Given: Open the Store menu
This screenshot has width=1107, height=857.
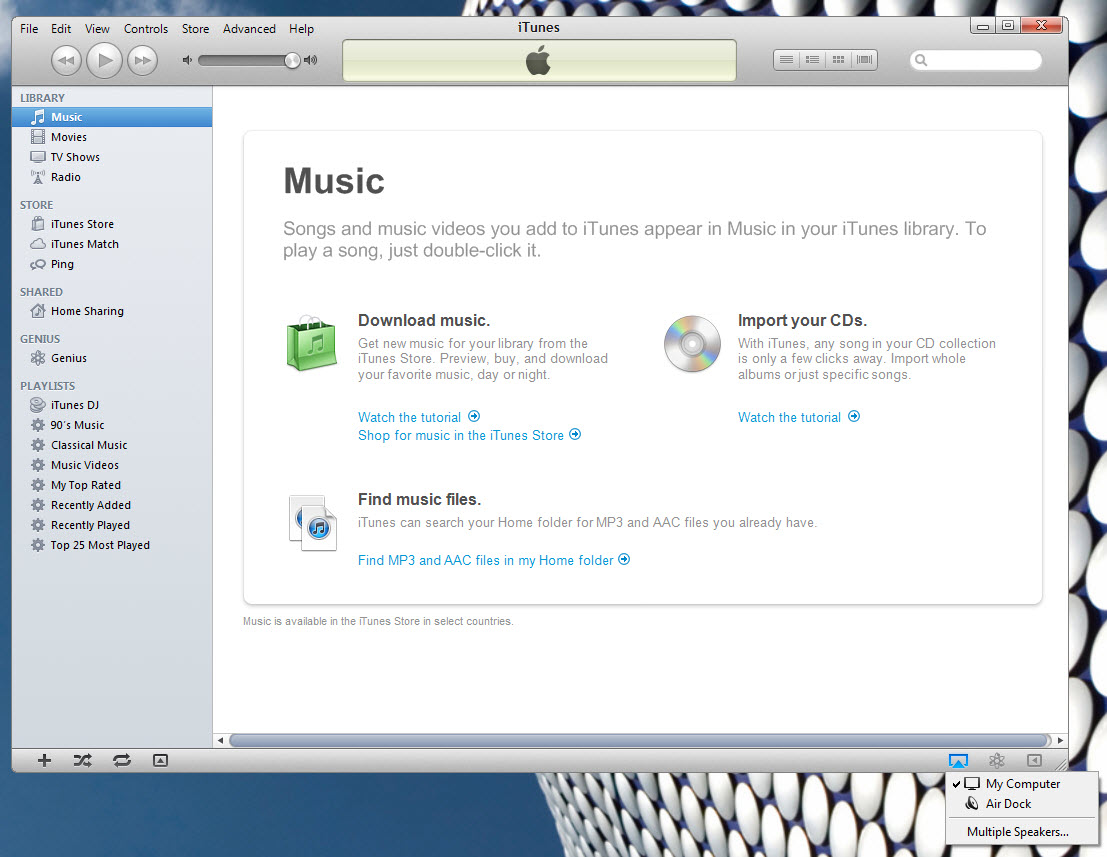Looking at the screenshot, I should coord(196,29).
